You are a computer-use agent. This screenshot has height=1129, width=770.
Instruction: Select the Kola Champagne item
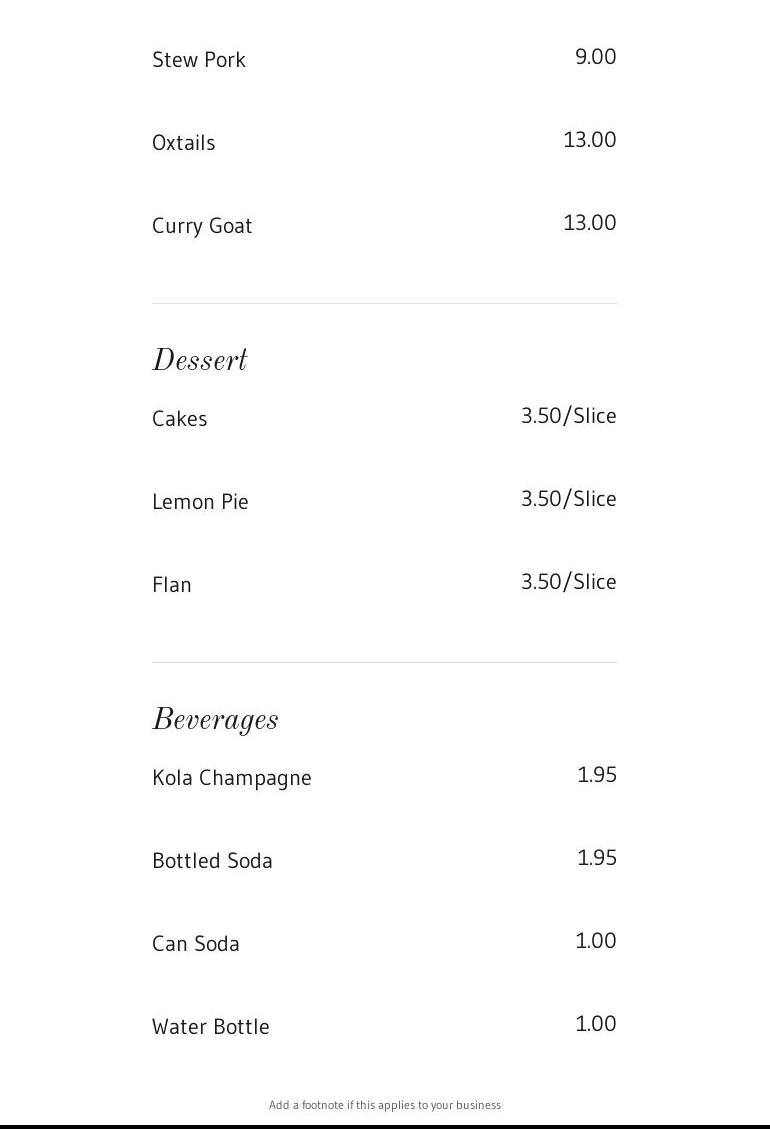tap(232, 778)
